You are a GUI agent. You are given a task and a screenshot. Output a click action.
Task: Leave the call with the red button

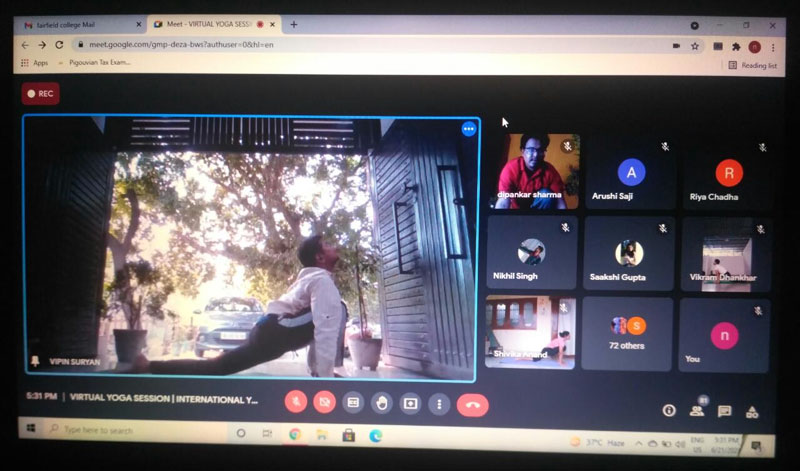point(472,404)
